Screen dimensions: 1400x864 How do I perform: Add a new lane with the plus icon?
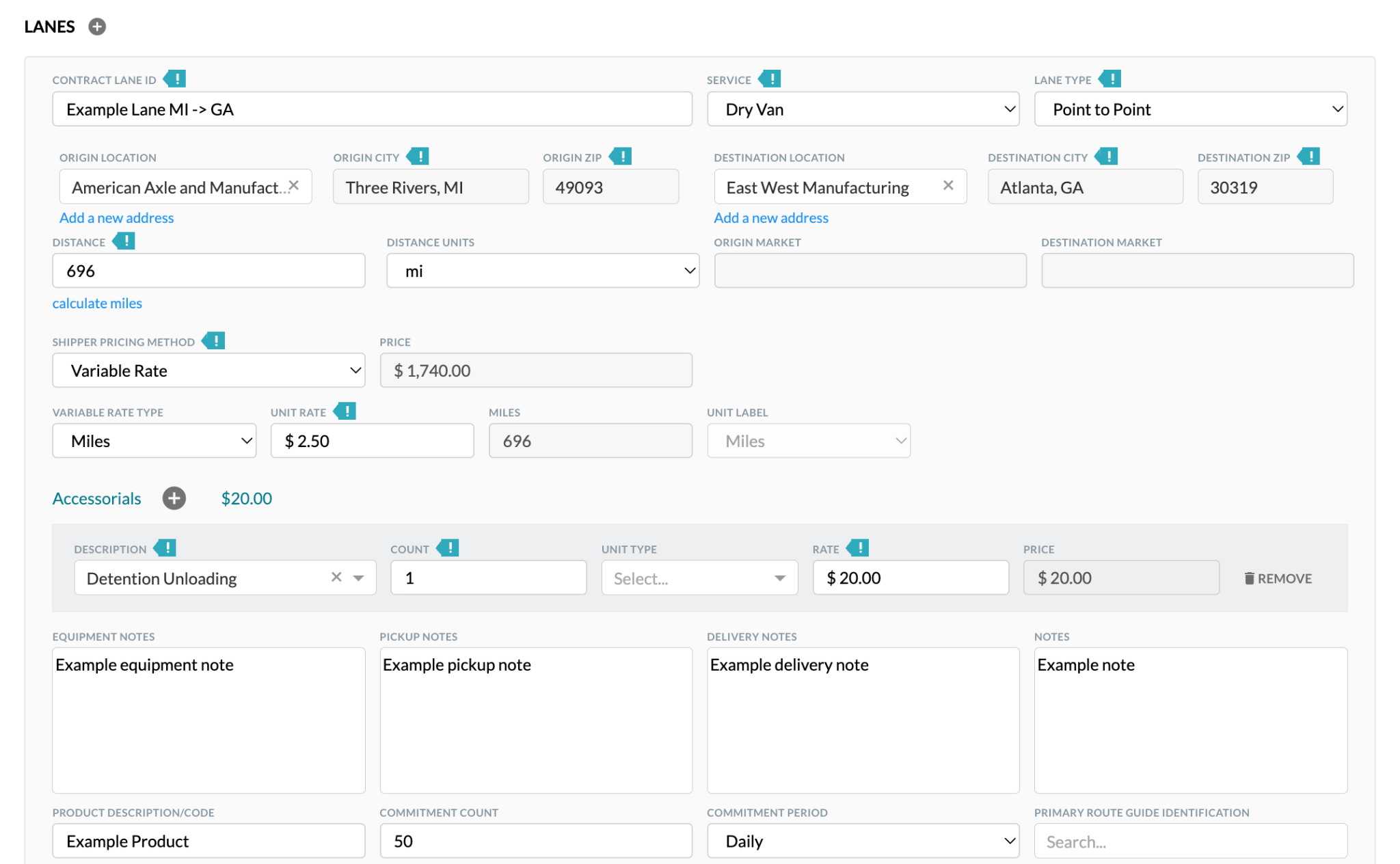pos(97,27)
